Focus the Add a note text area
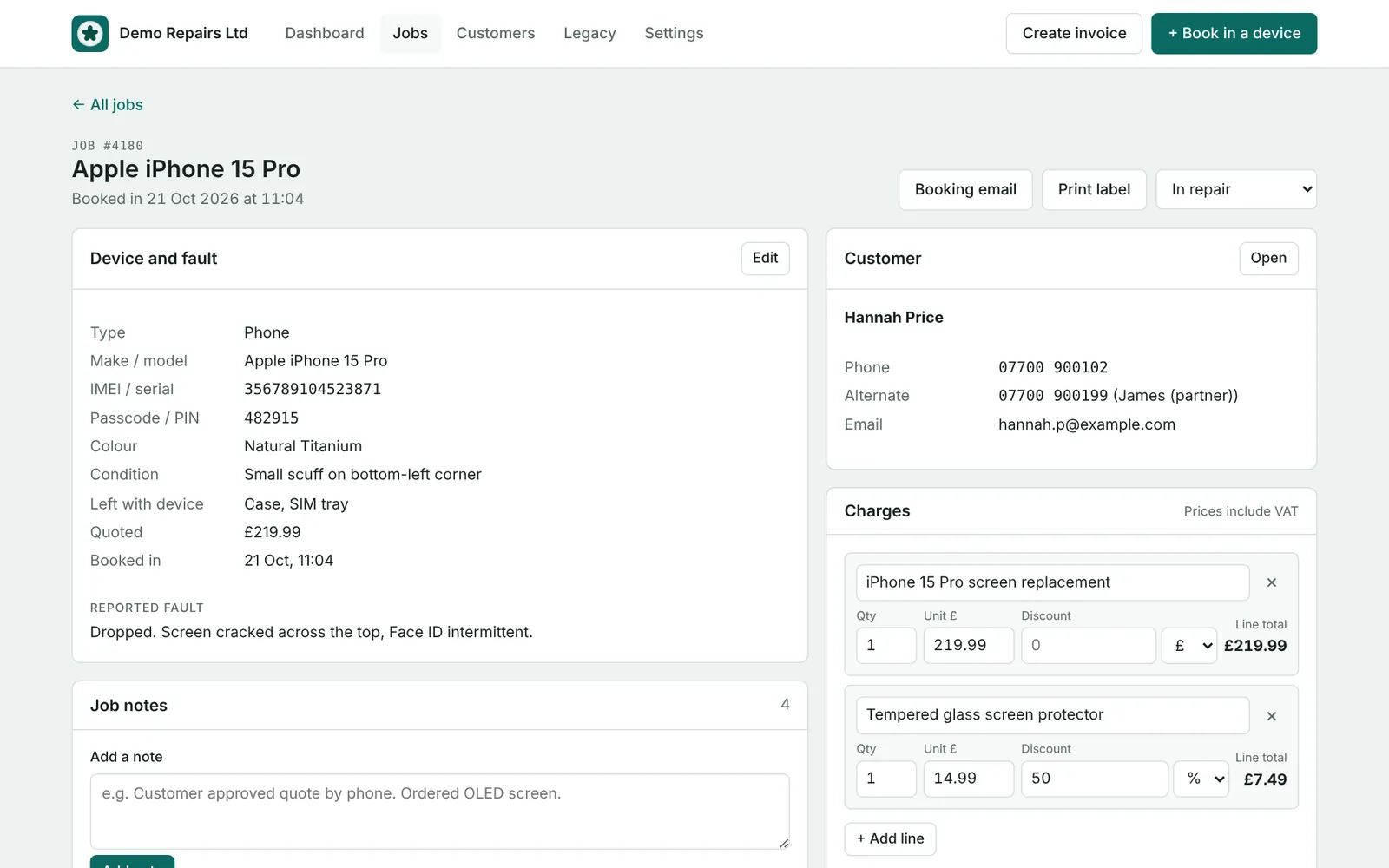Image resolution: width=1389 pixels, height=868 pixels. point(439,812)
